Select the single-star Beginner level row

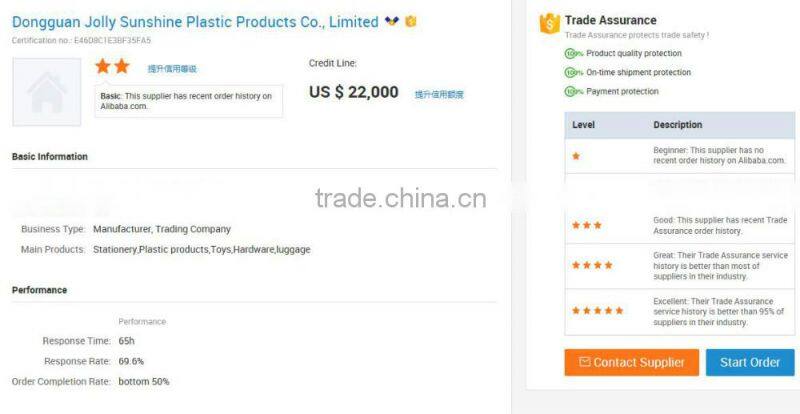[x=680, y=156]
